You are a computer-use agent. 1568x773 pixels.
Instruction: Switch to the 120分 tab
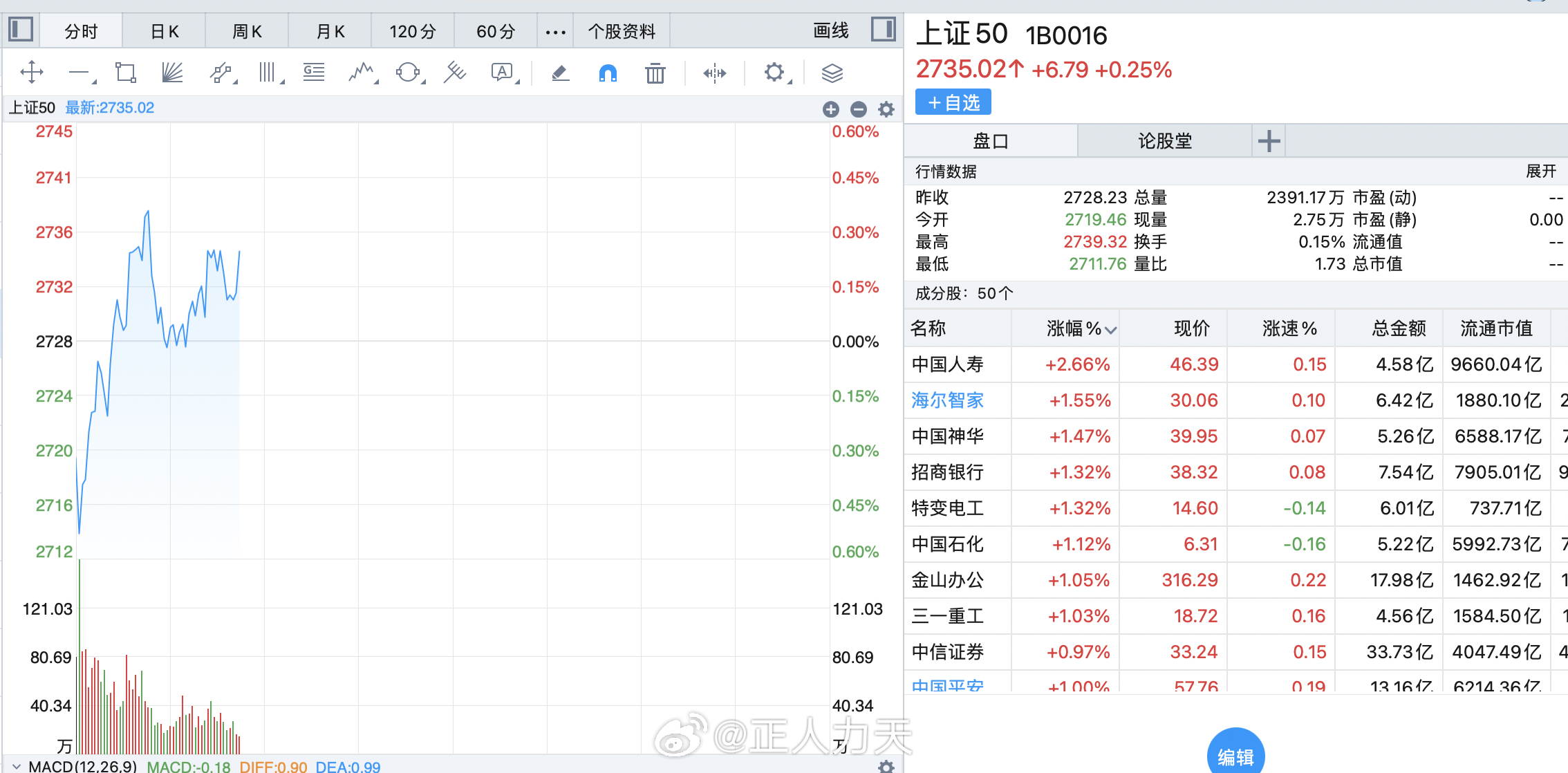click(413, 31)
